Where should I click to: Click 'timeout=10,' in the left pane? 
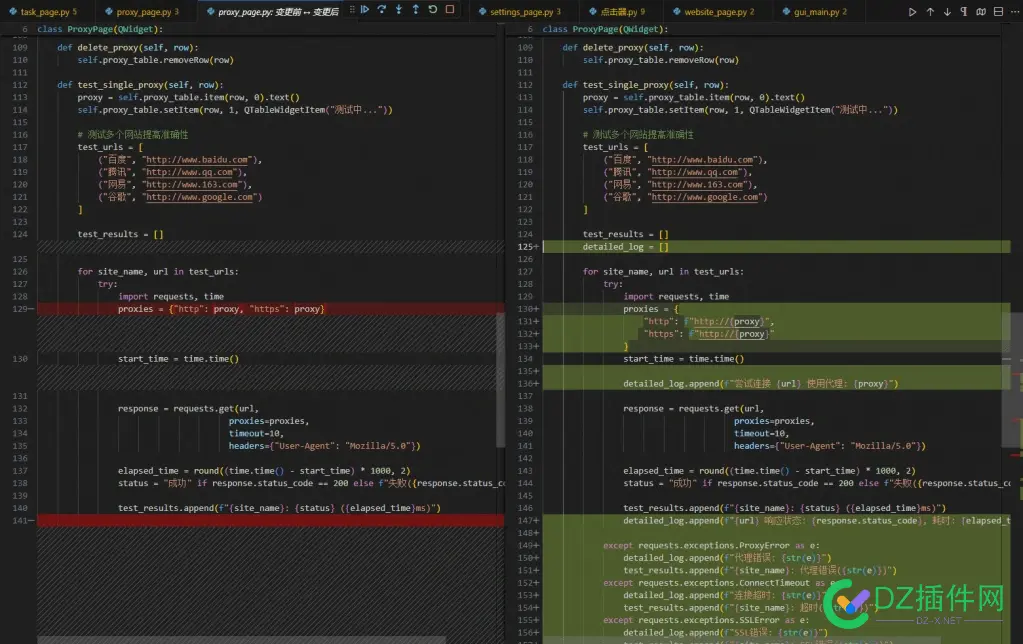[256, 433]
